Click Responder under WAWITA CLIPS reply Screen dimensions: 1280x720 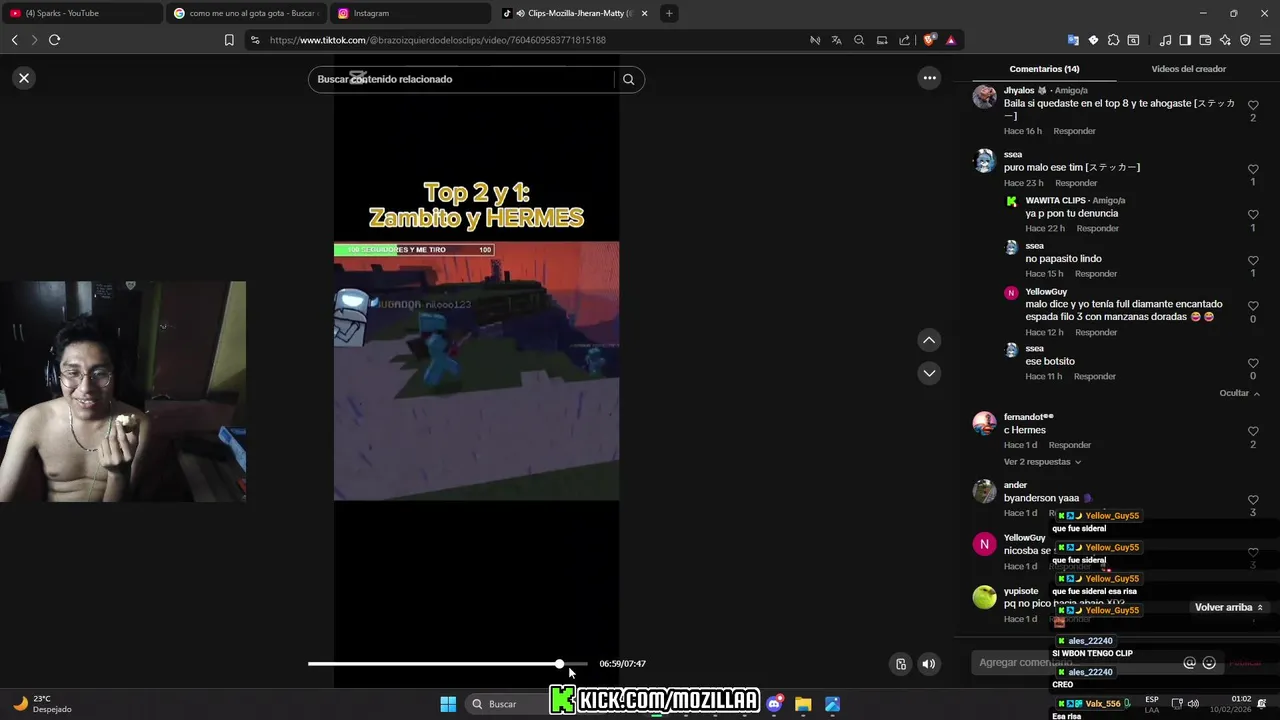(x=1097, y=228)
